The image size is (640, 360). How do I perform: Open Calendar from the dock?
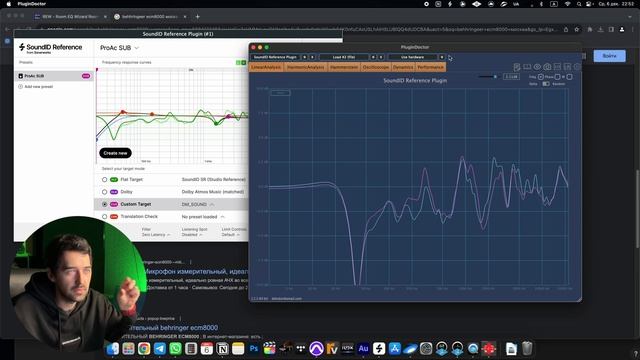click(x=207, y=349)
